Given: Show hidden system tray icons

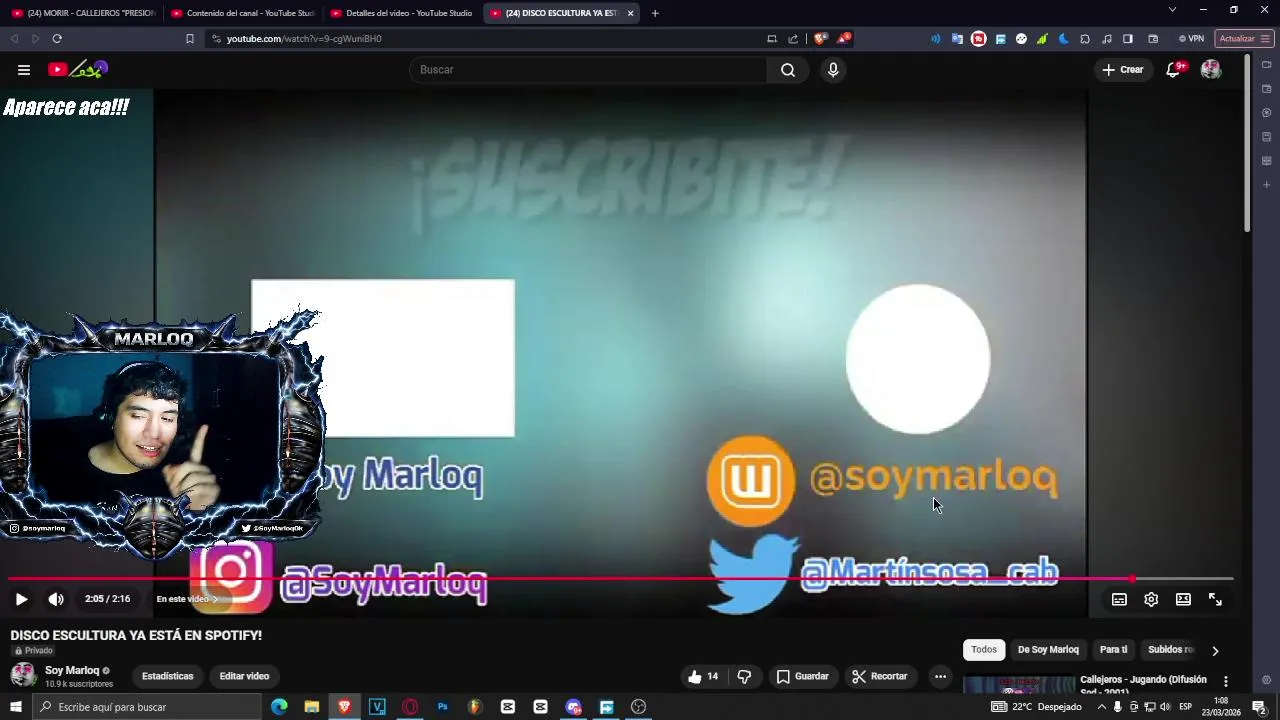Looking at the screenshot, I should point(1101,707).
